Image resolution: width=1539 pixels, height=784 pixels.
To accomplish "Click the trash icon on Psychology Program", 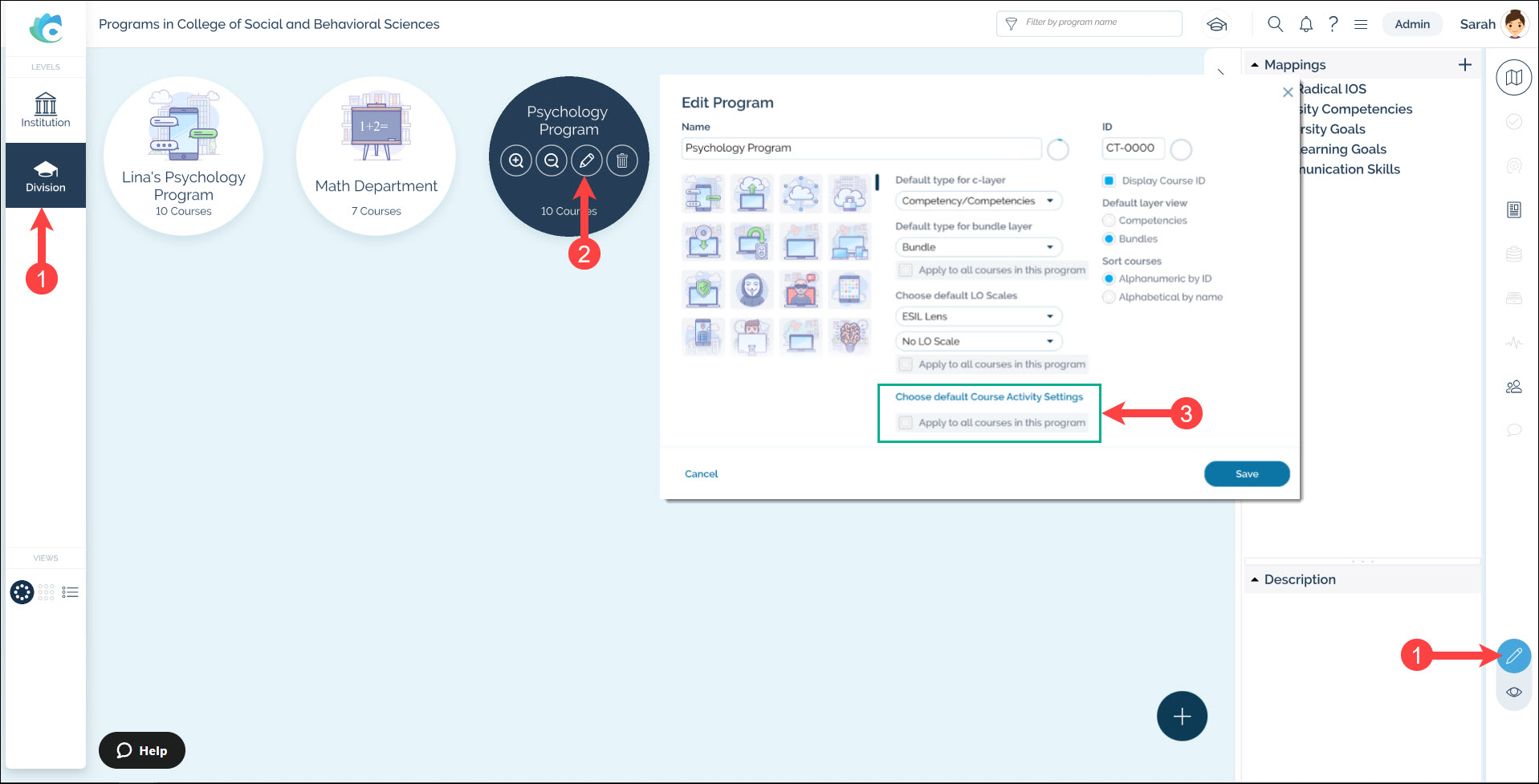I will click(622, 160).
